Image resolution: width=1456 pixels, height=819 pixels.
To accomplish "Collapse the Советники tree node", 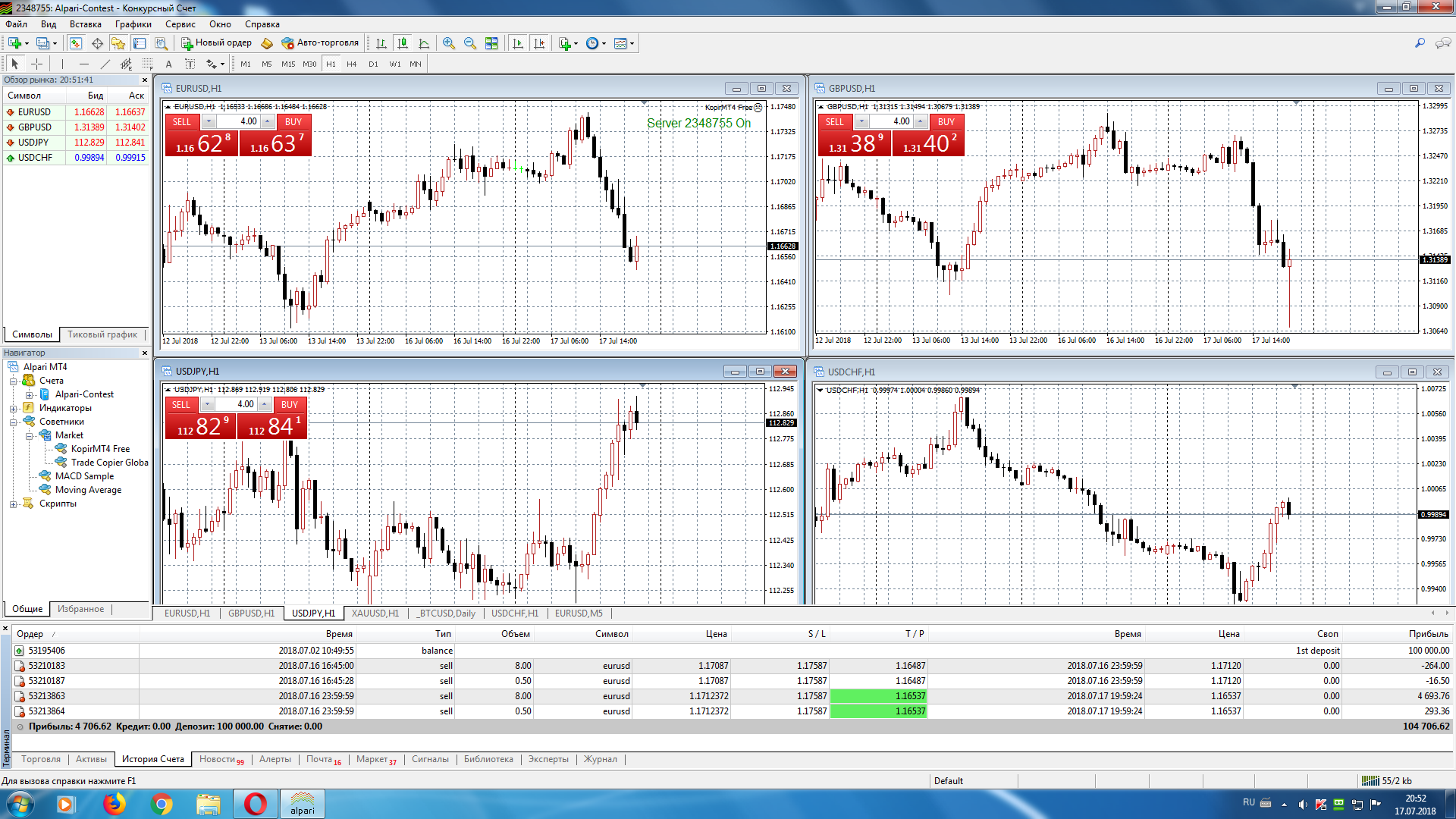I will [x=13, y=422].
